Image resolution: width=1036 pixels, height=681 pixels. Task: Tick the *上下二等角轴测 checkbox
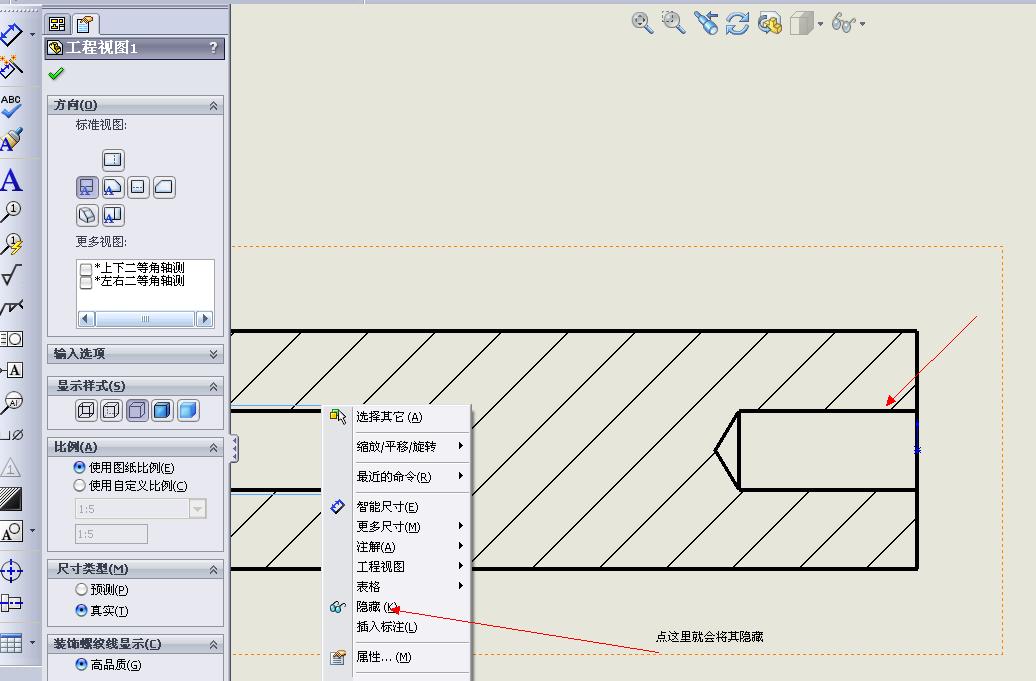[x=86, y=268]
